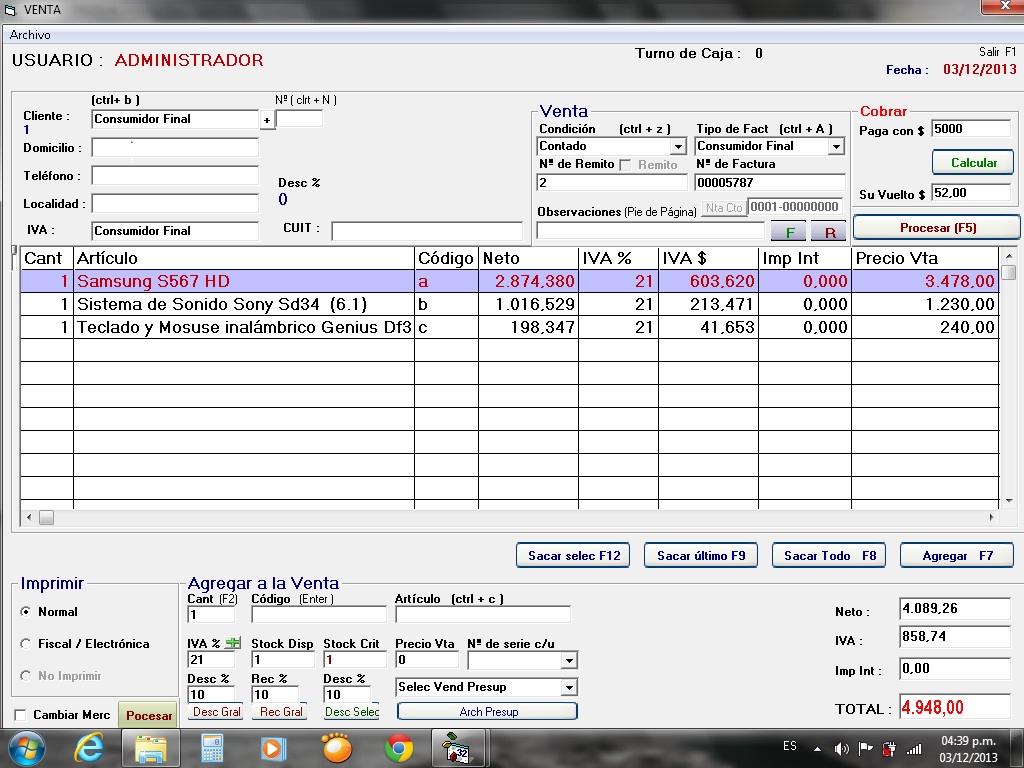Viewport: 1024px width, 768px height.
Task: Open Windows Media Player from taskbar
Action: pos(274,748)
